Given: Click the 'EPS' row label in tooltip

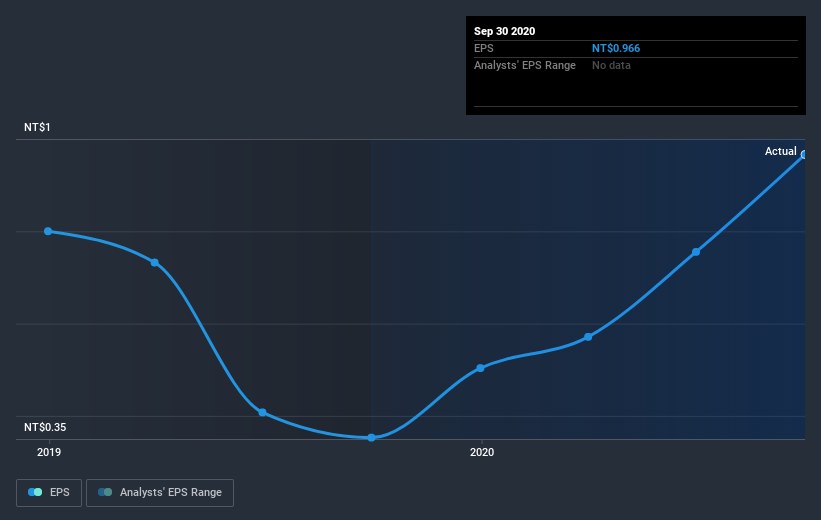Looking at the screenshot, I should pyautogui.click(x=484, y=48).
